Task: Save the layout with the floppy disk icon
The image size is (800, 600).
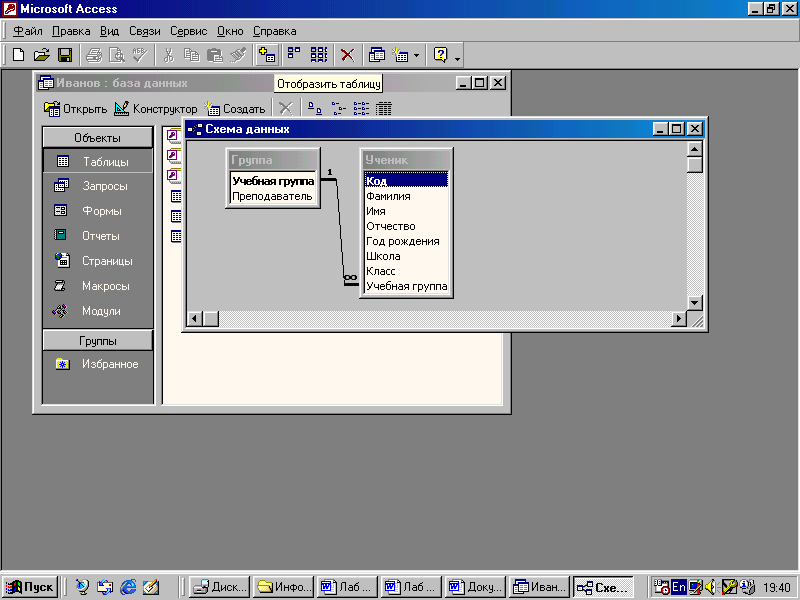Action: [x=65, y=55]
